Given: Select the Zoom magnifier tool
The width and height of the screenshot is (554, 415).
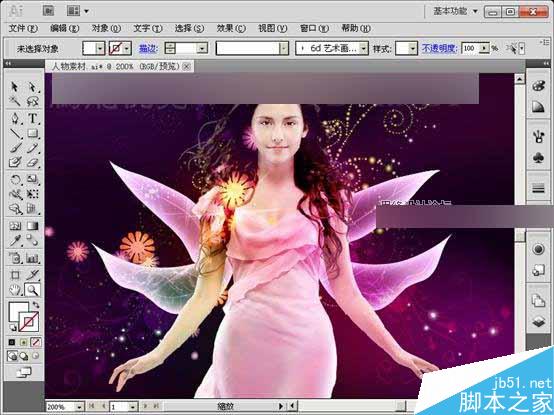Looking at the screenshot, I should coord(33,290).
